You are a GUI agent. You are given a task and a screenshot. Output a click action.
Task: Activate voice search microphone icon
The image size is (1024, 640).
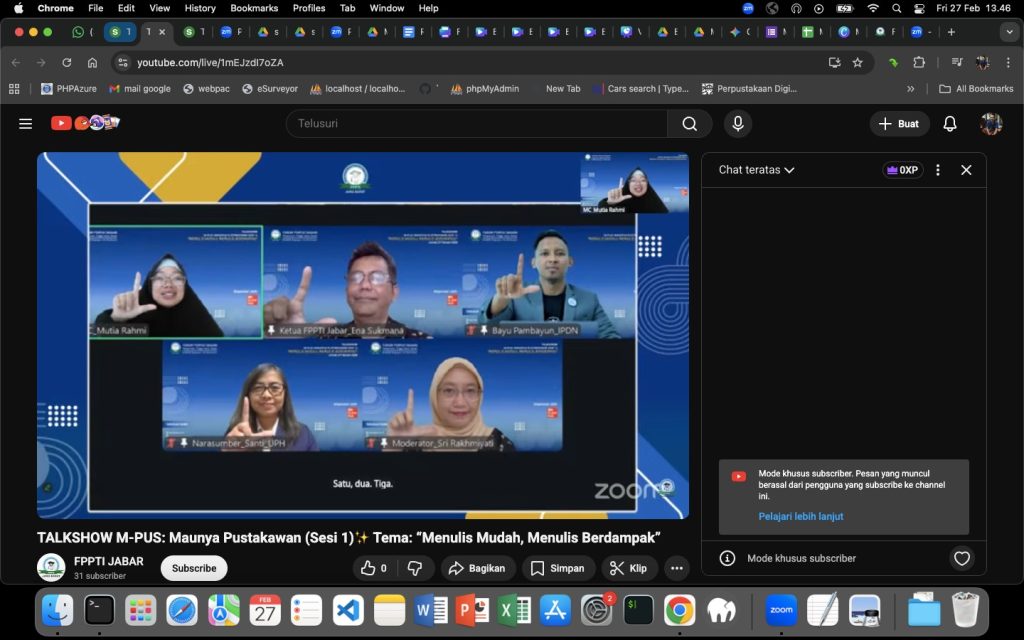[x=737, y=124]
